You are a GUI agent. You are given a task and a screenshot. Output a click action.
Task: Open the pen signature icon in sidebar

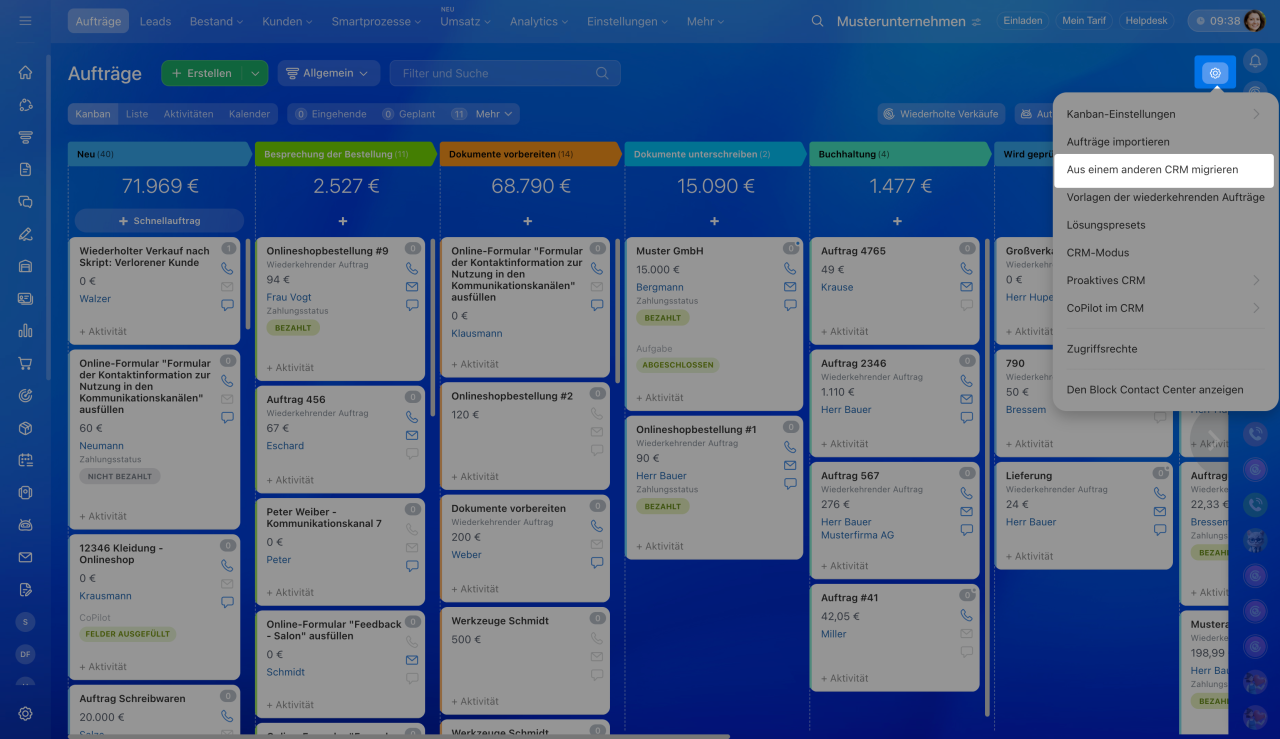(25, 234)
